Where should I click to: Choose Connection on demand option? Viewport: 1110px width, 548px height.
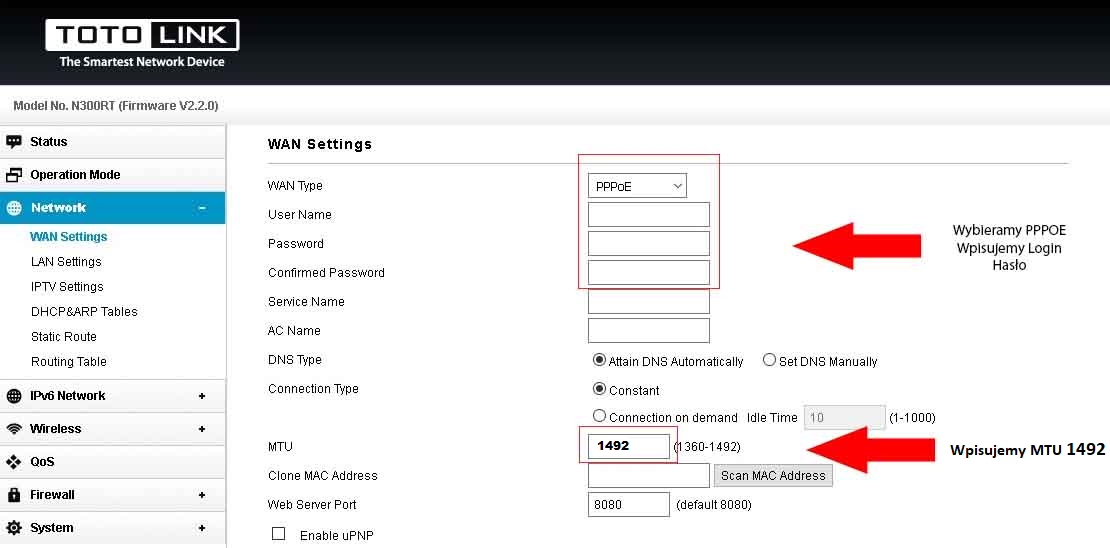599,416
